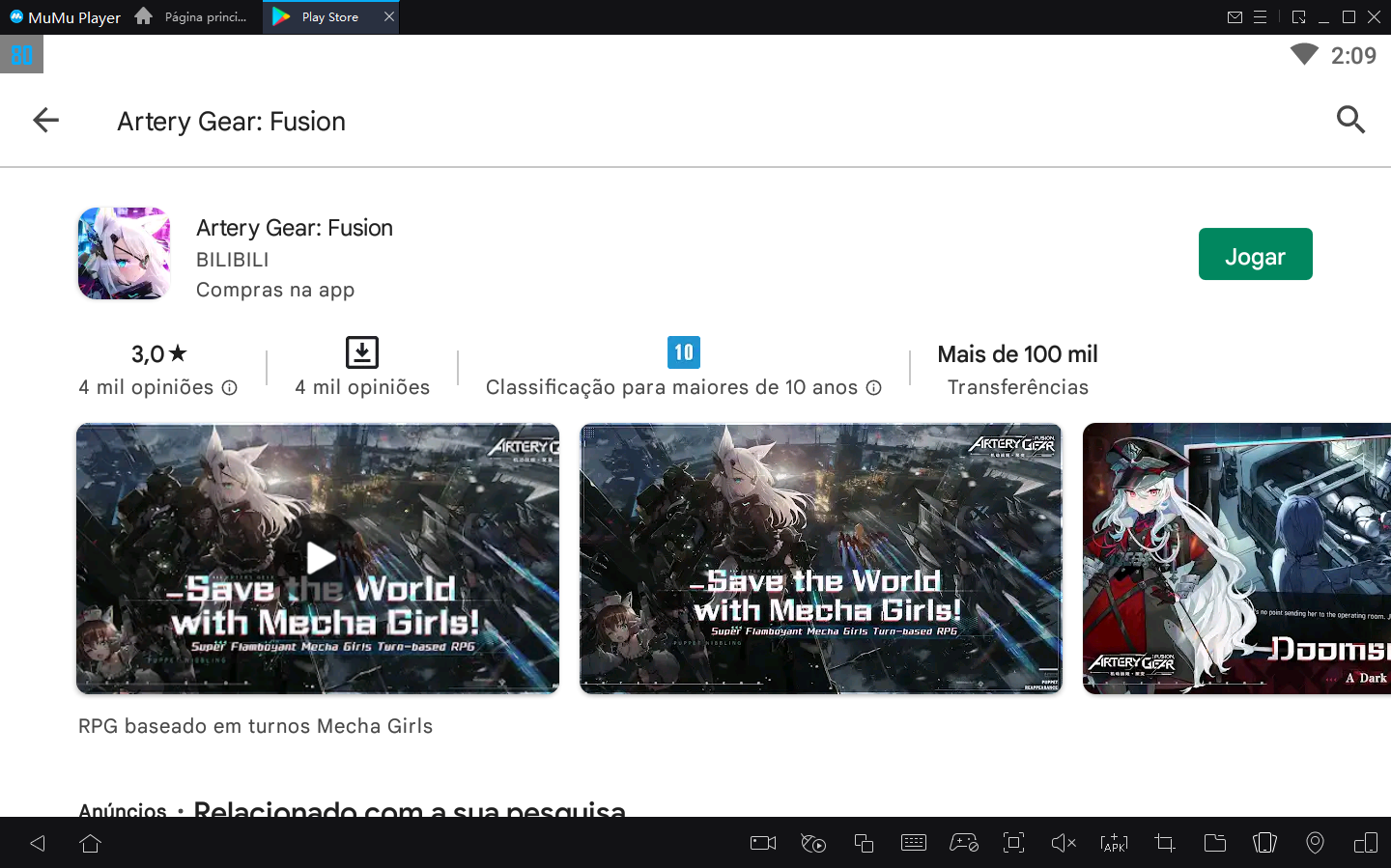The height and width of the screenshot is (868, 1391).
Task: Expand info about the 4 mil opiniões rating
Action: click(228, 387)
